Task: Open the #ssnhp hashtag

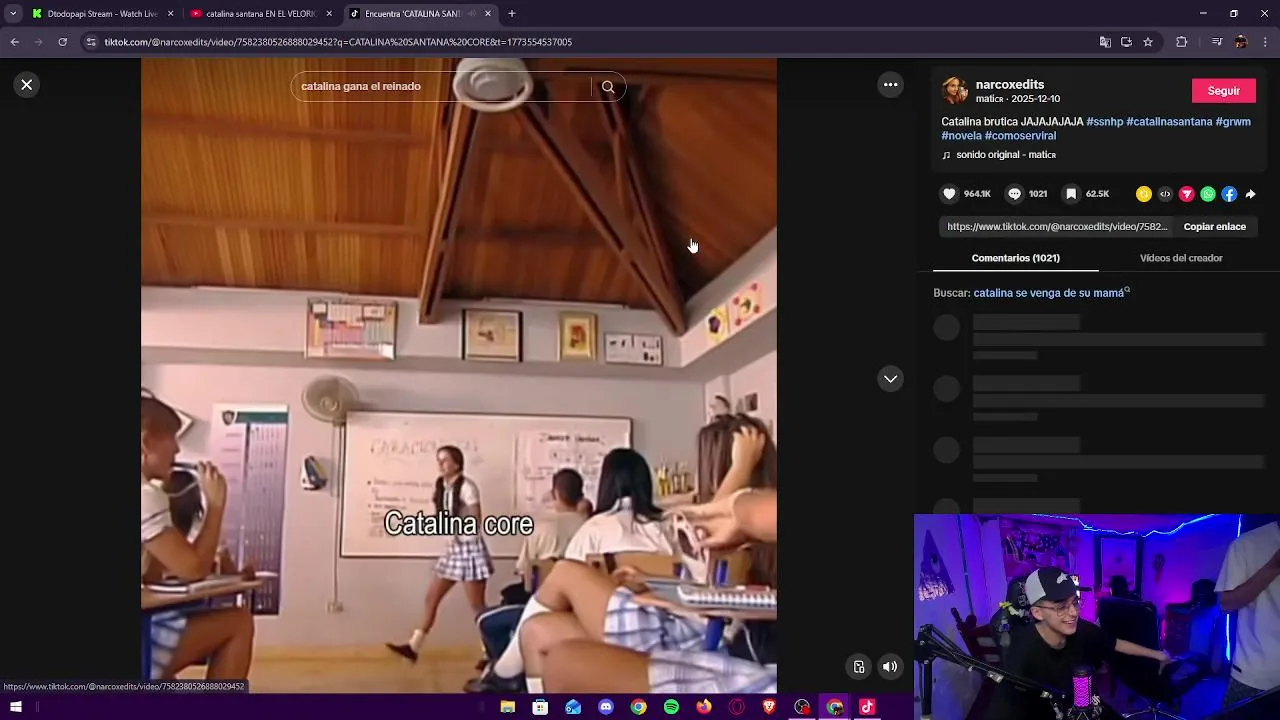Action: click(x=1105, y=122)
